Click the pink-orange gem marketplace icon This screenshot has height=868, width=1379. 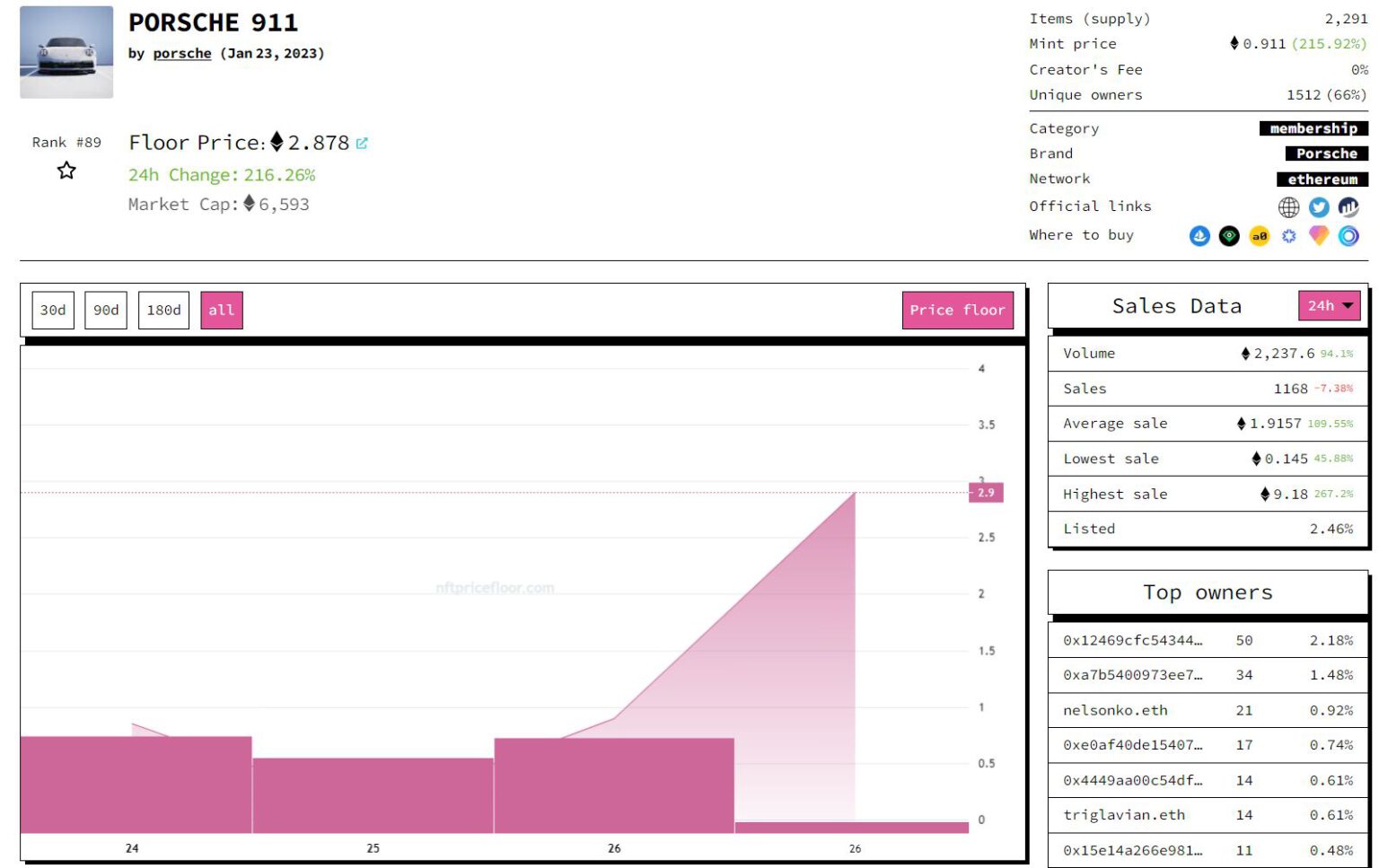click(1319, 236)
